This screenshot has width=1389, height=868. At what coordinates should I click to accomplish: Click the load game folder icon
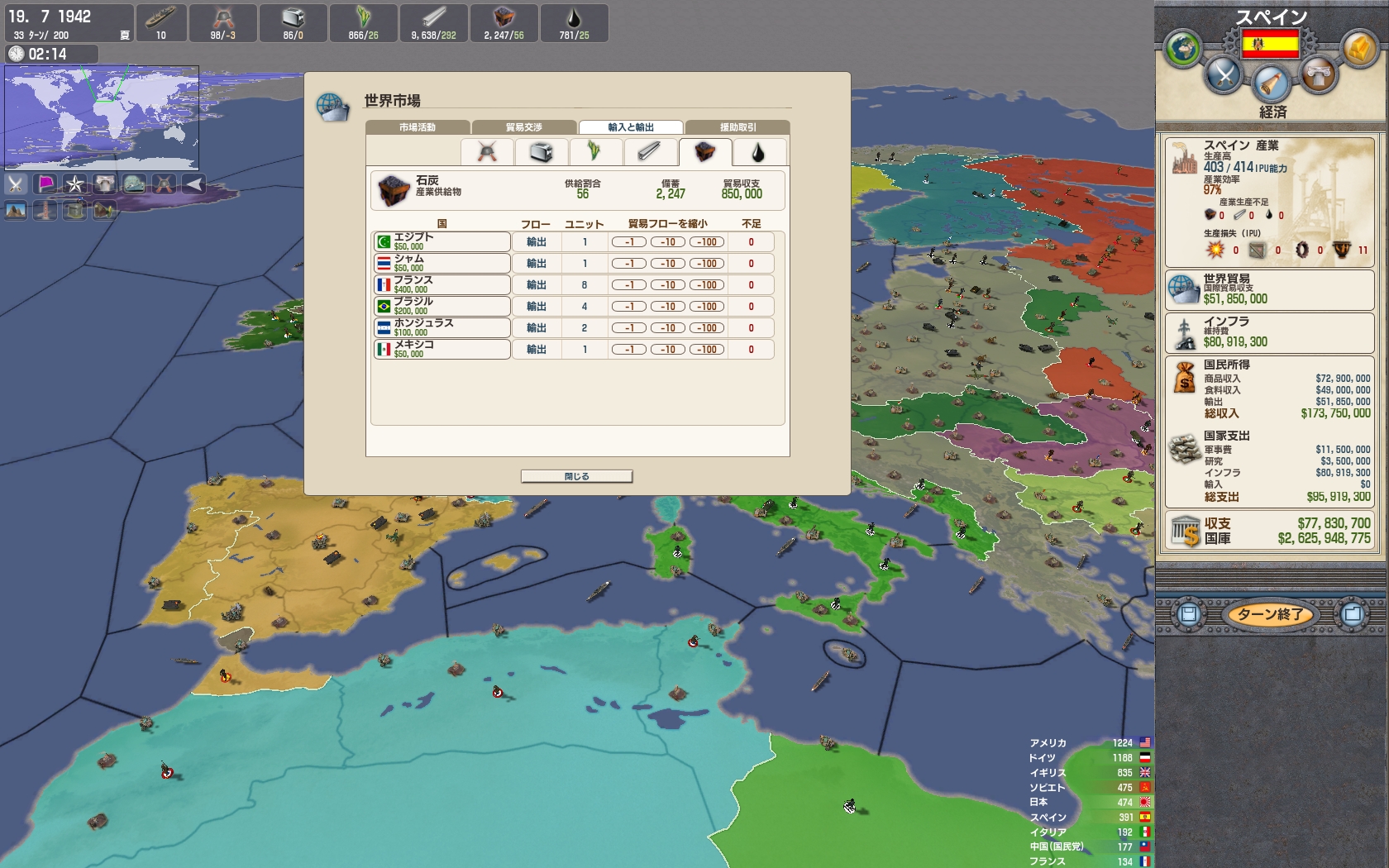[1353, 614]
